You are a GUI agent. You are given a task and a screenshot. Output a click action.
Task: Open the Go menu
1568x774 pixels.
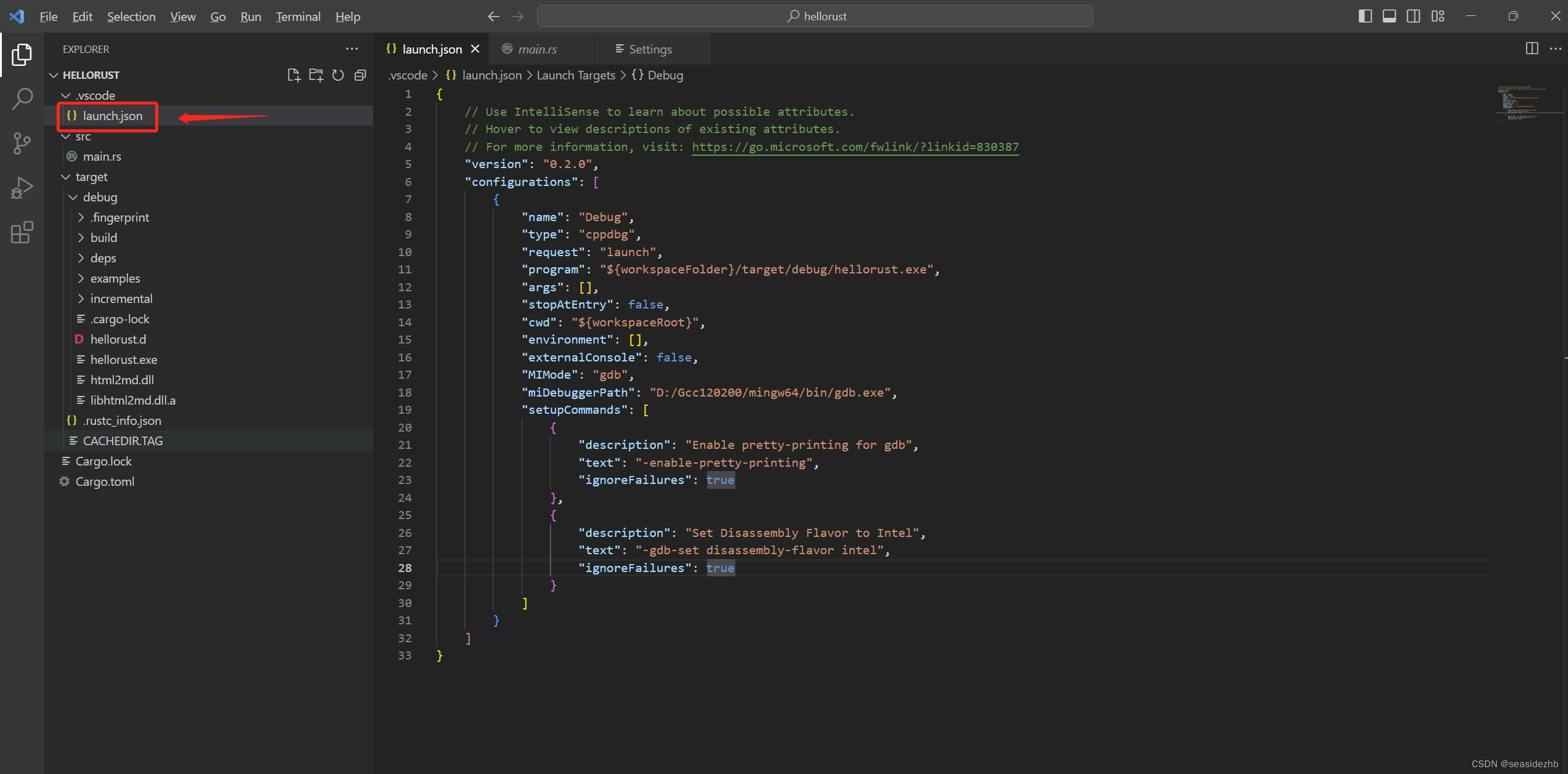pos(218,17)
